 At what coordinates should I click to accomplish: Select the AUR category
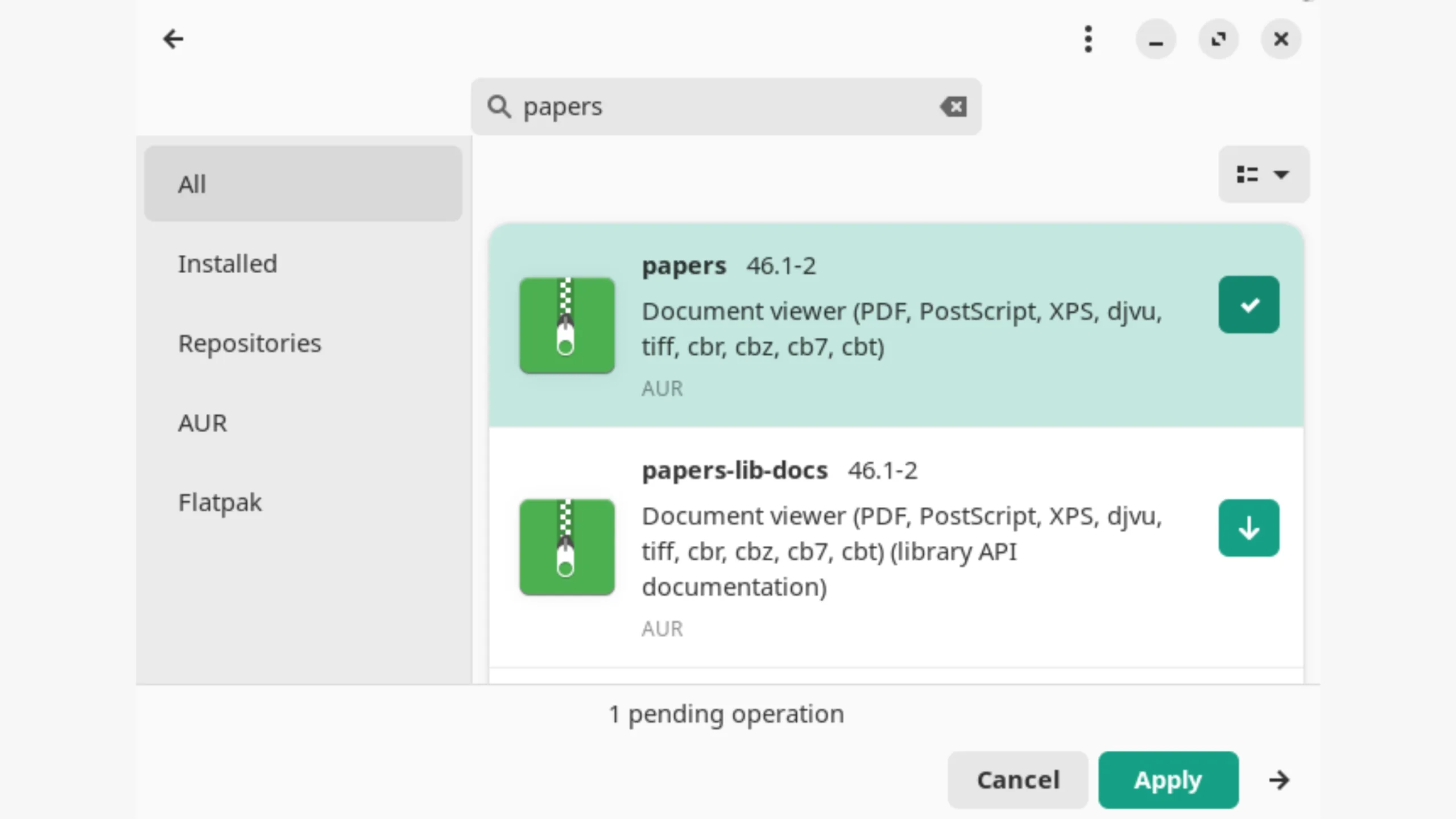(303, 423)
